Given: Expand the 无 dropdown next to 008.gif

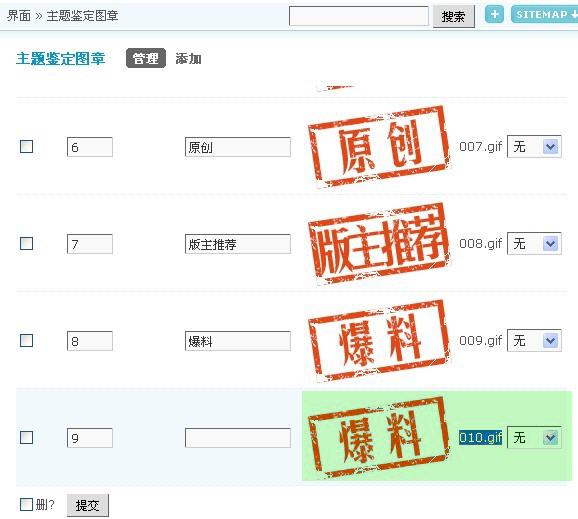Looking at the screenshot, I should point(534,244).
